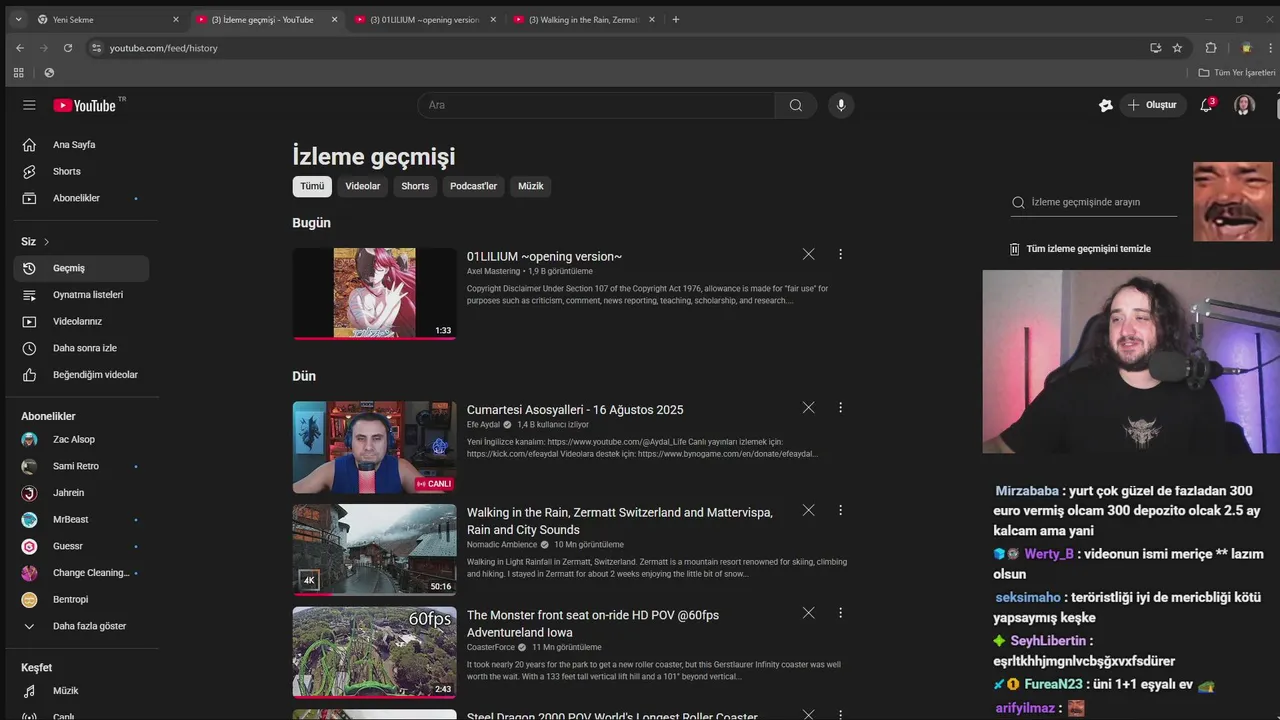Click browser back arrow

(19, 48)
